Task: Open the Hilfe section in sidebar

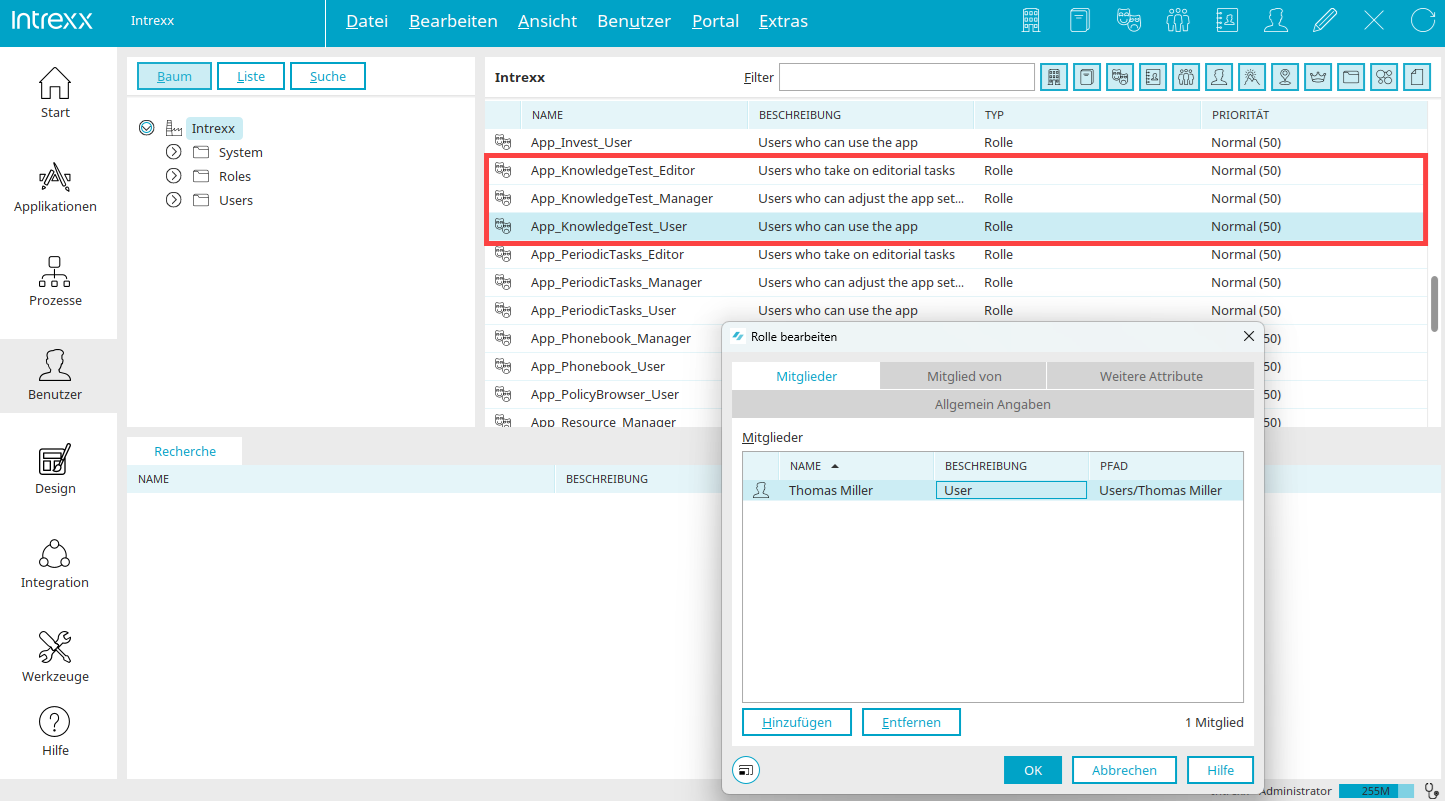Action: coord(55,731)
